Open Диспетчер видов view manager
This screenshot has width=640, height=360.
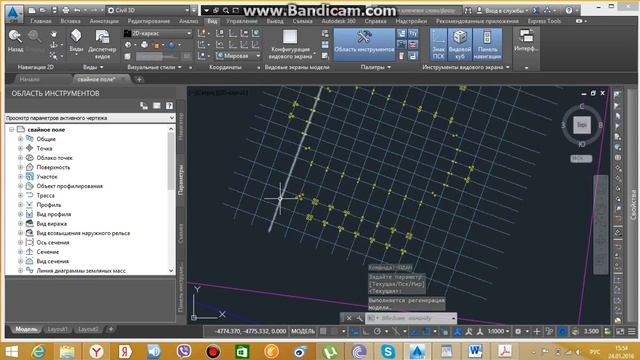[x=102, y=44]
